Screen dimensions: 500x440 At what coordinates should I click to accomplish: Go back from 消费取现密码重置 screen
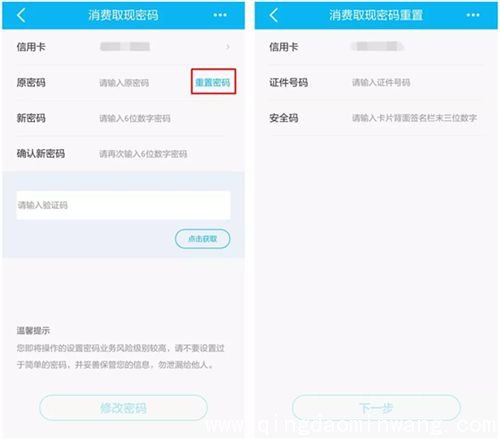[x=274, y=15]
